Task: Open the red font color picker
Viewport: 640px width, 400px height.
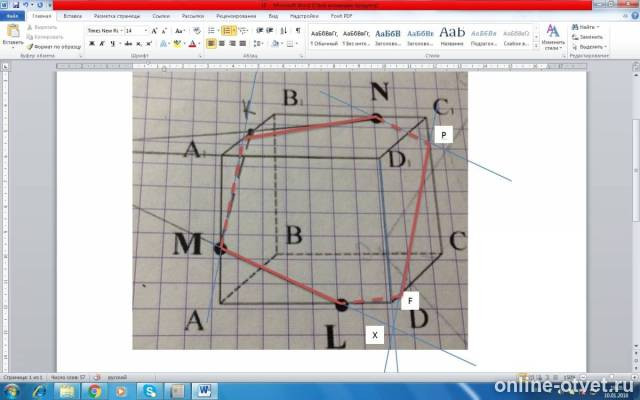Action: pyautogui.click(x=194, y=44)
